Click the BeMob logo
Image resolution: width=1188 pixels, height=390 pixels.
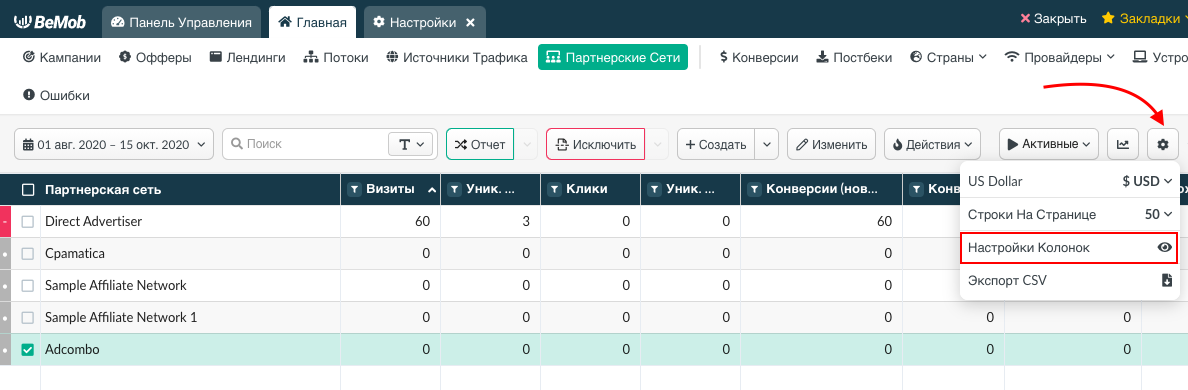point(50,22)
